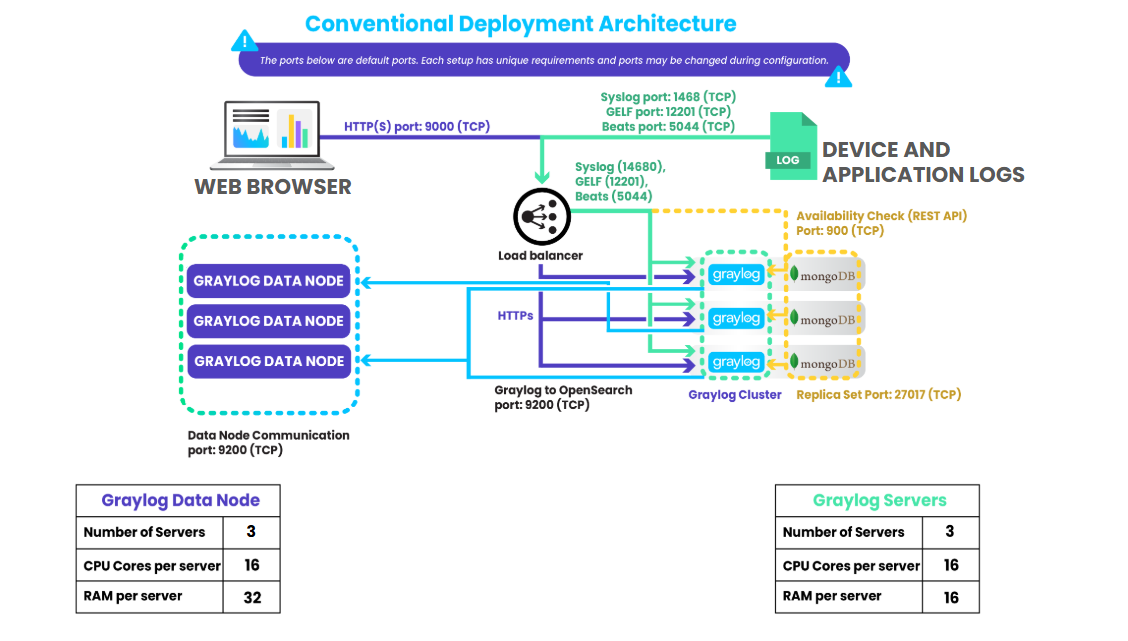Click the Syslog (14680) label
Viewport: 1128px width, 641px height.
pyautogui.click(x=620, y=167)
